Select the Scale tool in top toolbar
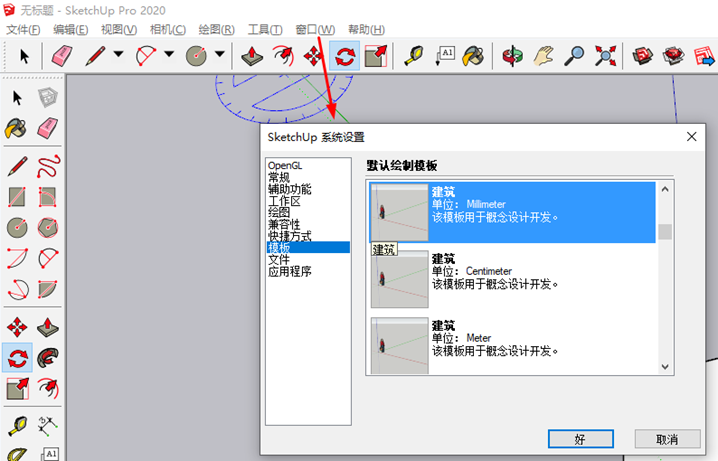The width and height of the screenshot is (718, 461). tap(376, 56)
